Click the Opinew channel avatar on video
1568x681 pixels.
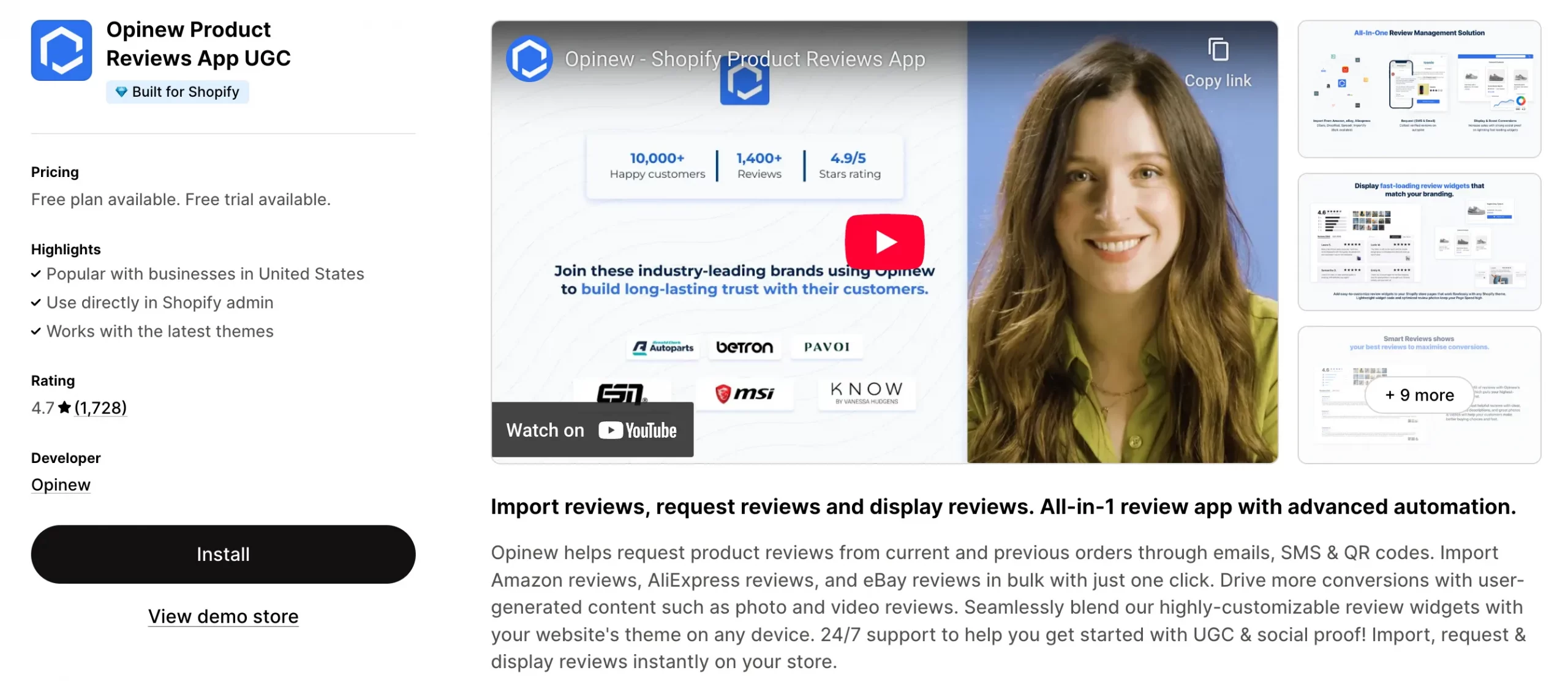coord(529,59)
